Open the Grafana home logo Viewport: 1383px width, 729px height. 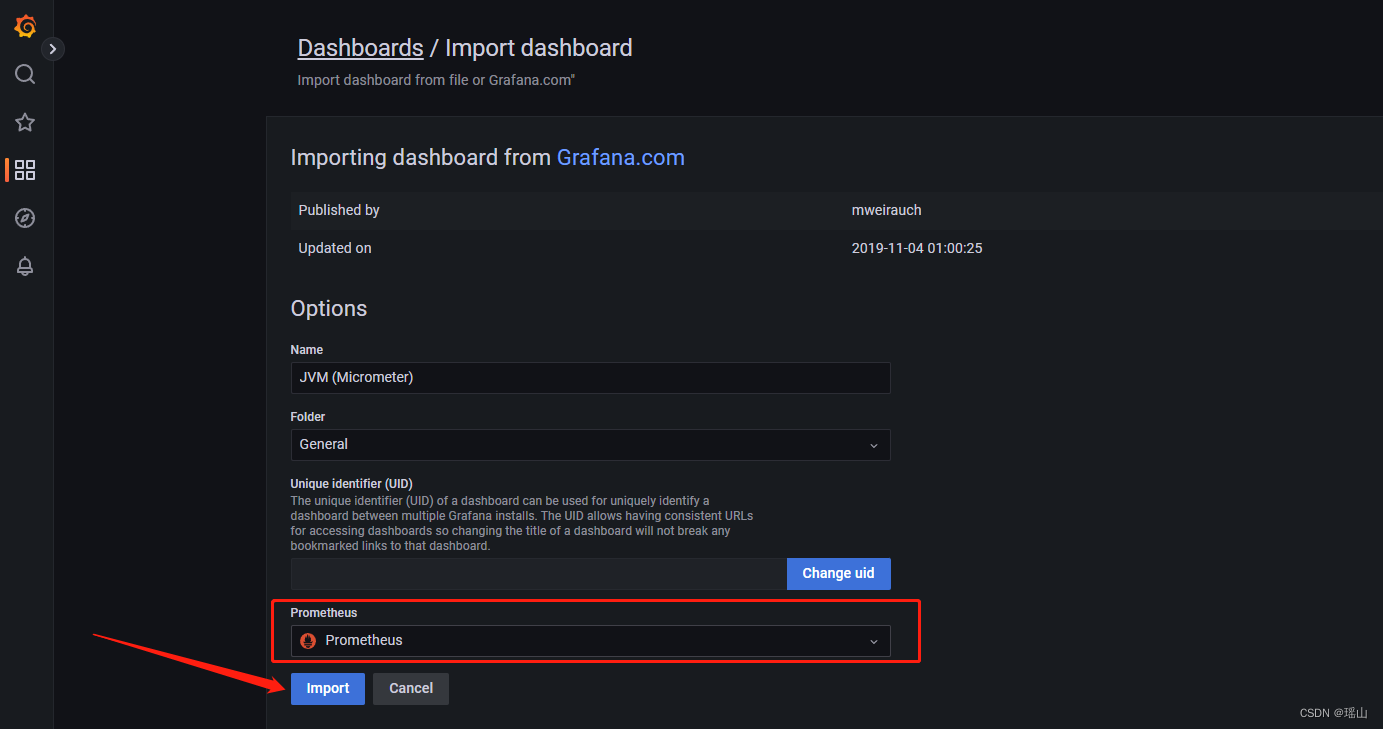pos(25,27)
